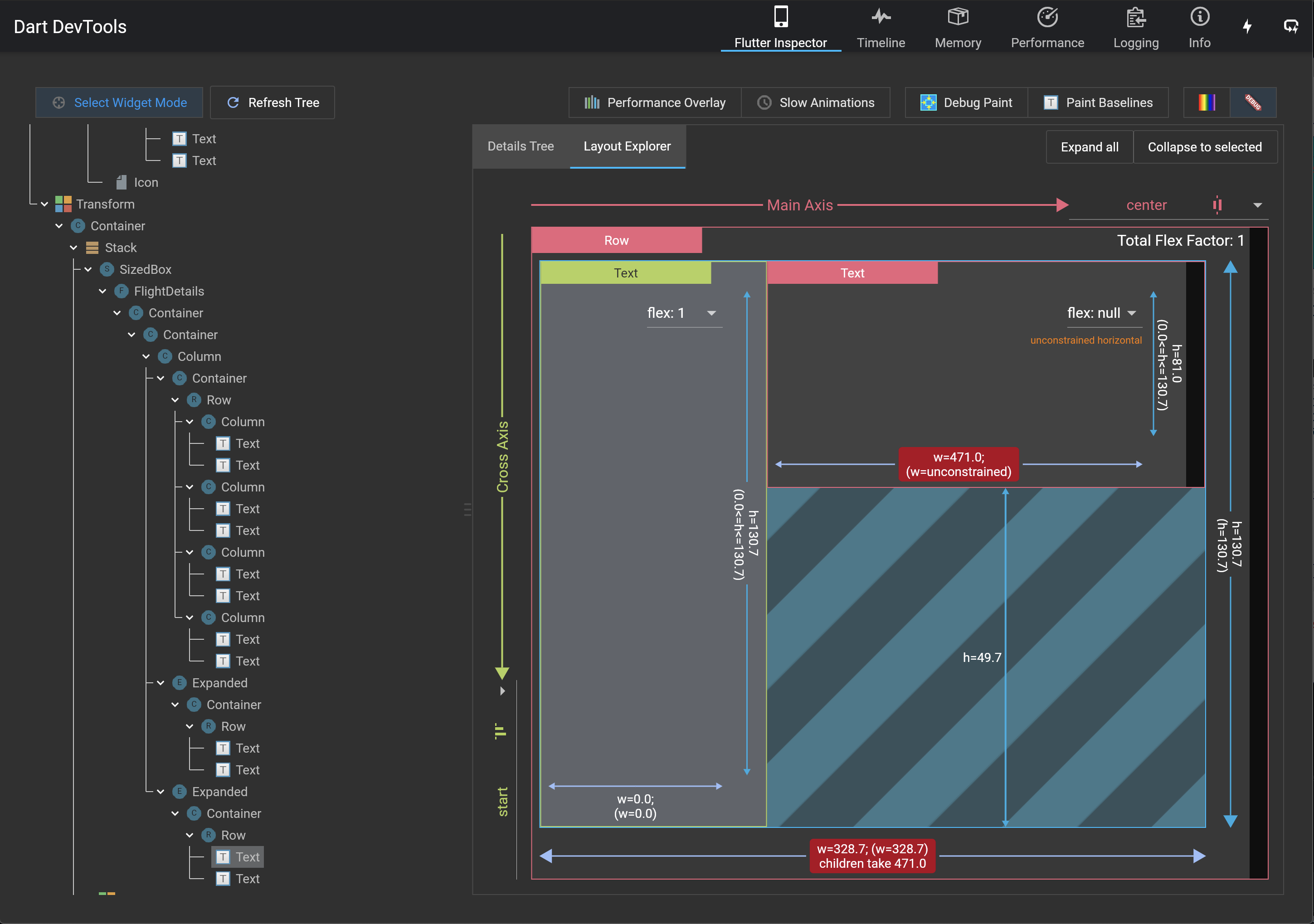1314x924 pixels.
Task: Enable Debug Paint
Action: point(965,102)
